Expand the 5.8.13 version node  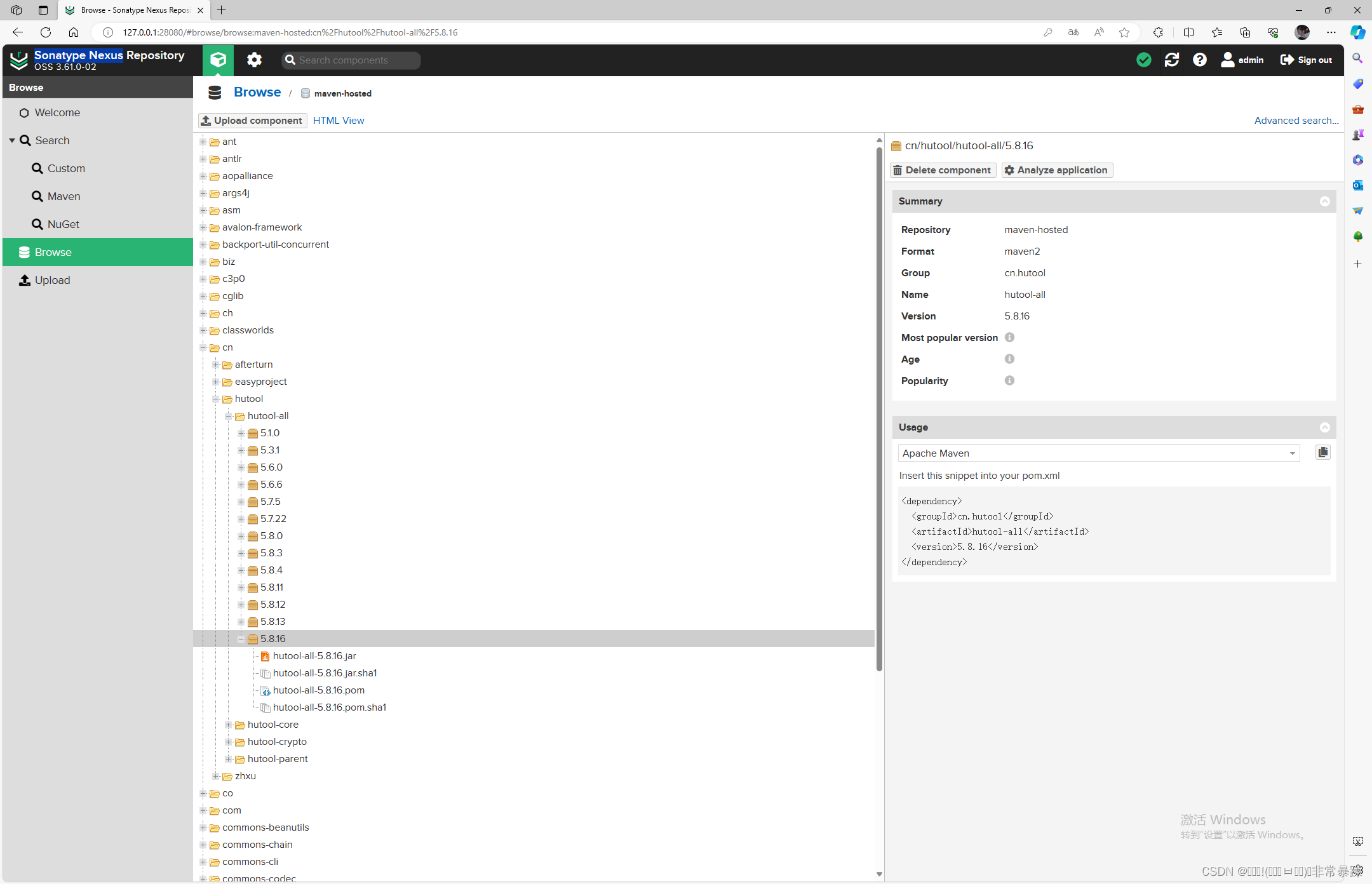tap(241, 622)
